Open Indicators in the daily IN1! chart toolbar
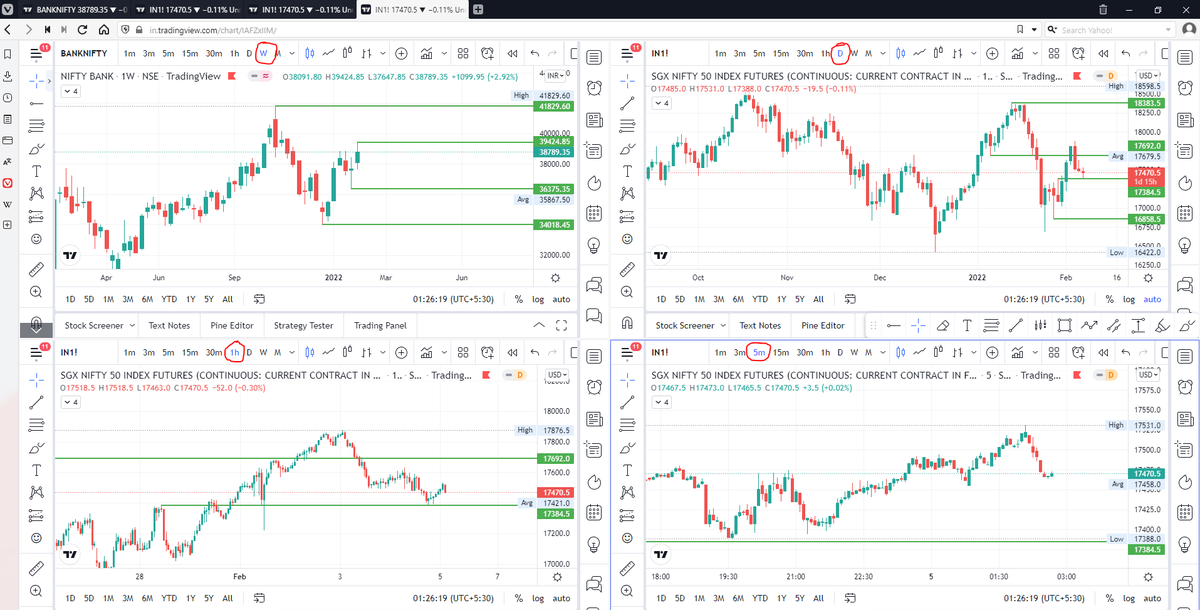The image size is (1200, 610). [x=1018, y=53]
